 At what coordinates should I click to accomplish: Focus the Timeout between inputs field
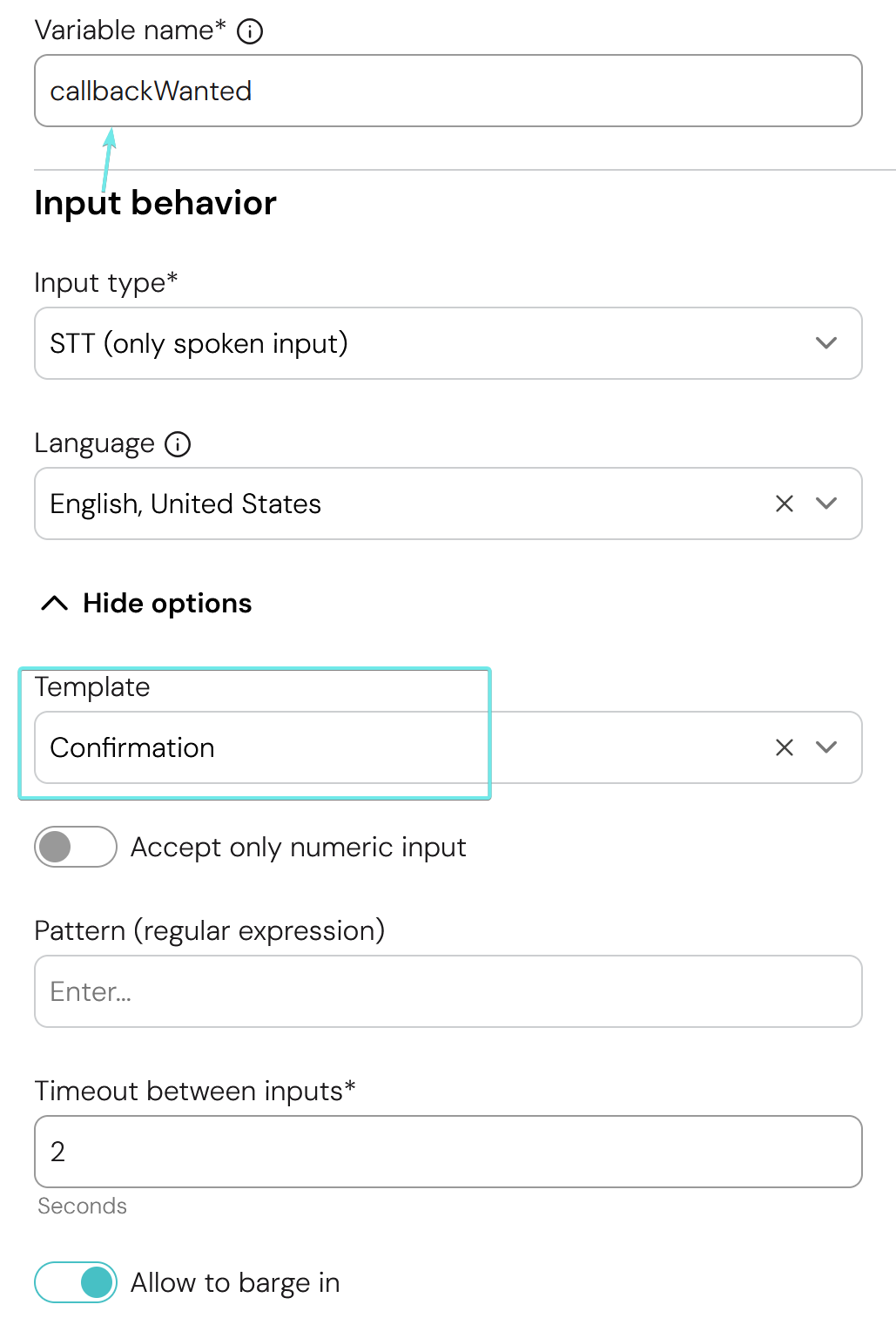[x=448, y=1152]
